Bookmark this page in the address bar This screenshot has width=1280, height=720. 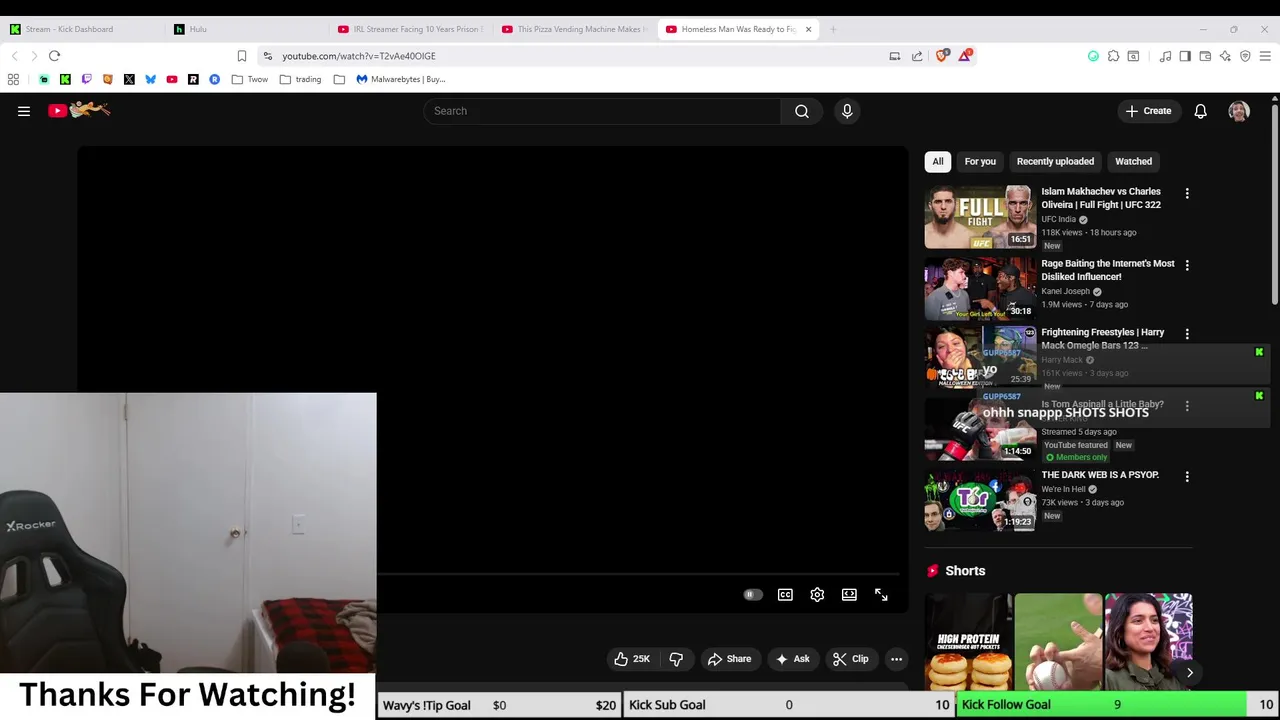(x=242, y=56)
